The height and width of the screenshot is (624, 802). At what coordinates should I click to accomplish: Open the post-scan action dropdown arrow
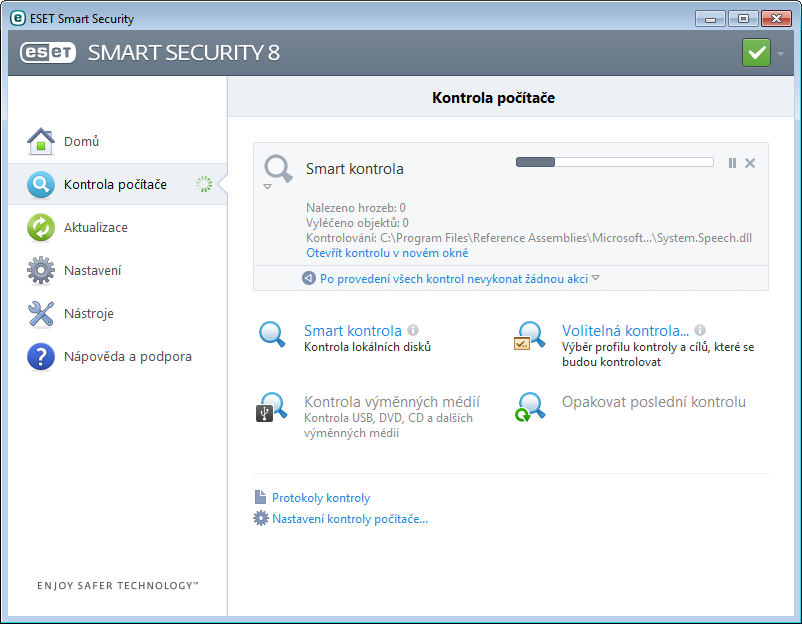pyautogui.click(x=595, y=278)
